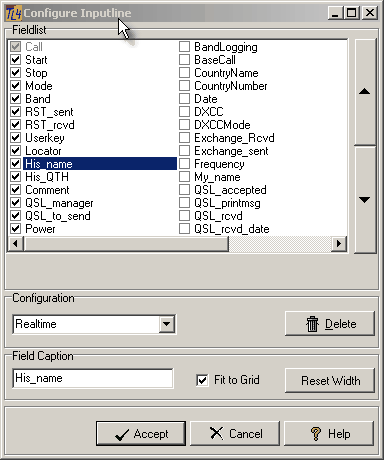Uncheck the Locator checkbox
This screenshot has height=460, width=384.
pyautogui.click(x=16, y=151)
